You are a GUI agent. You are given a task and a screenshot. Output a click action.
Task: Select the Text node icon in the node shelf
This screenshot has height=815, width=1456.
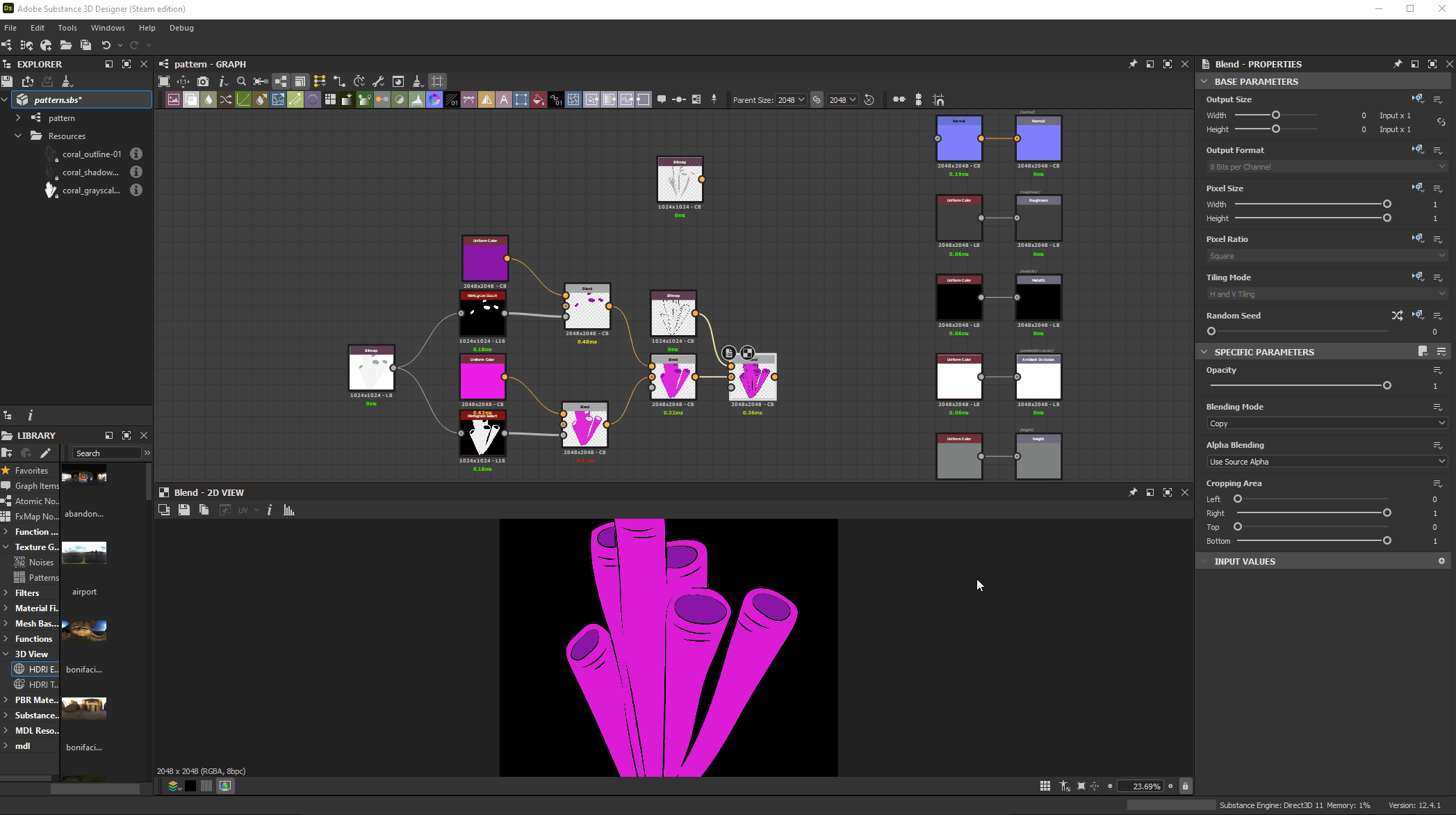tap(504, 99)
